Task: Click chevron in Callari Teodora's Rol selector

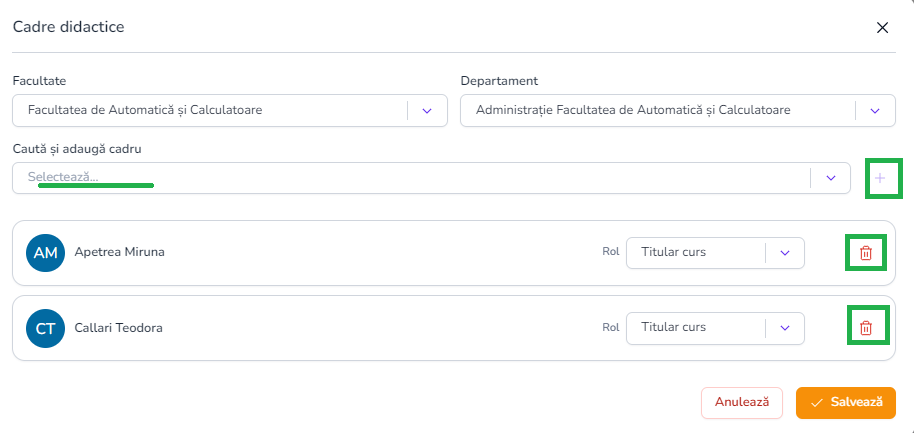Action: 785,327
